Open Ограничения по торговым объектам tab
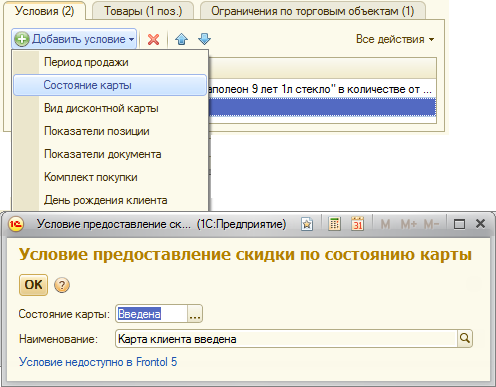 [313, 11]
